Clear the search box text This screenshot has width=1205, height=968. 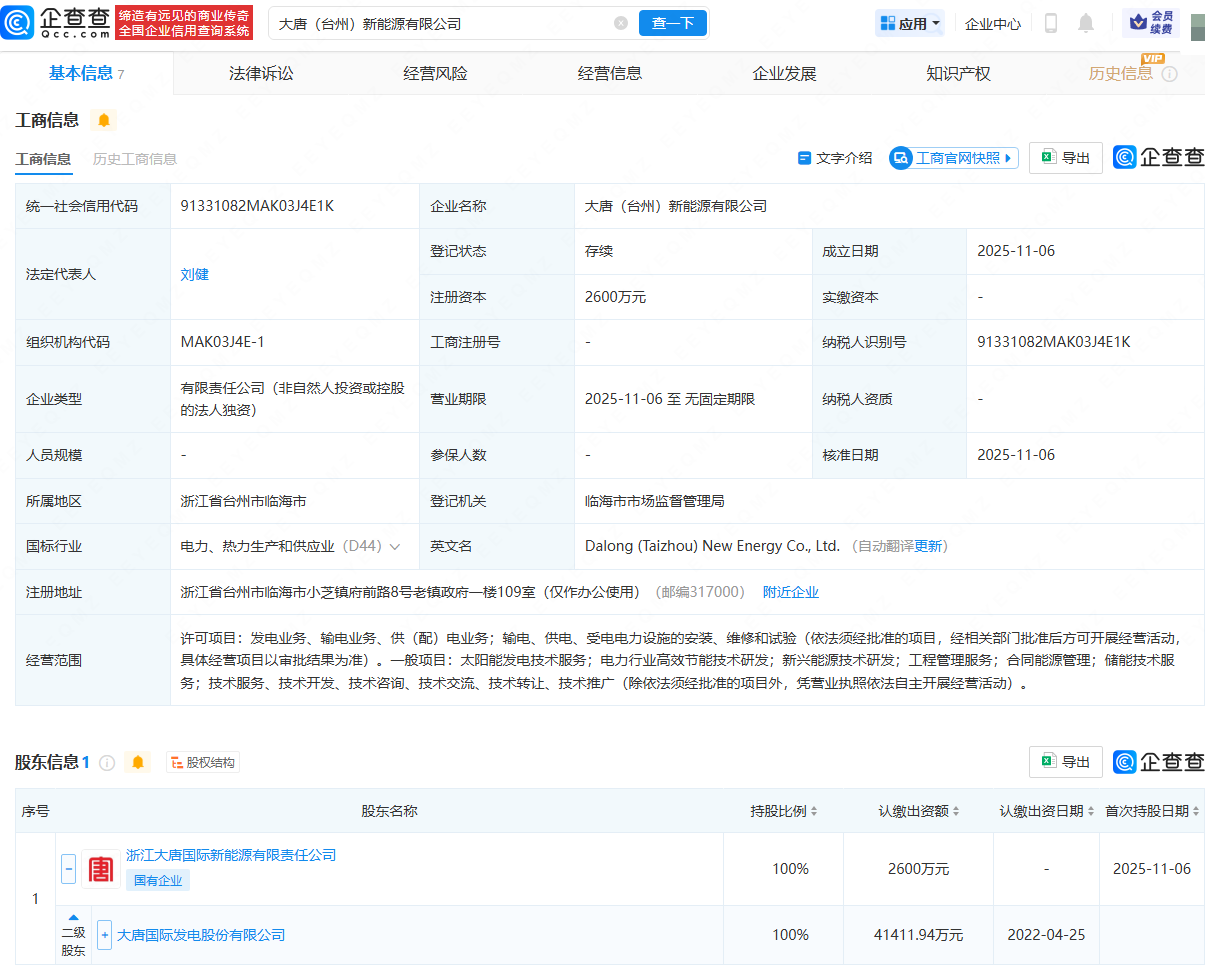(621, 23)
